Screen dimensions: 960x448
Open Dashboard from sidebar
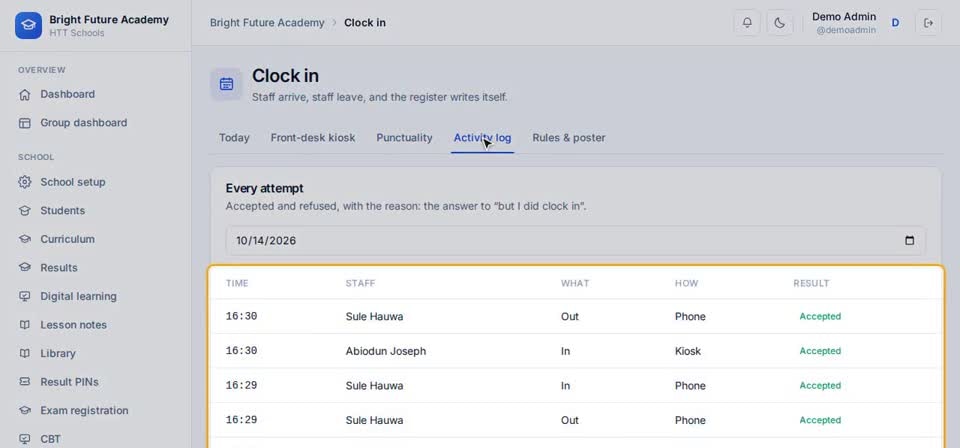click(x=67, y=94)
